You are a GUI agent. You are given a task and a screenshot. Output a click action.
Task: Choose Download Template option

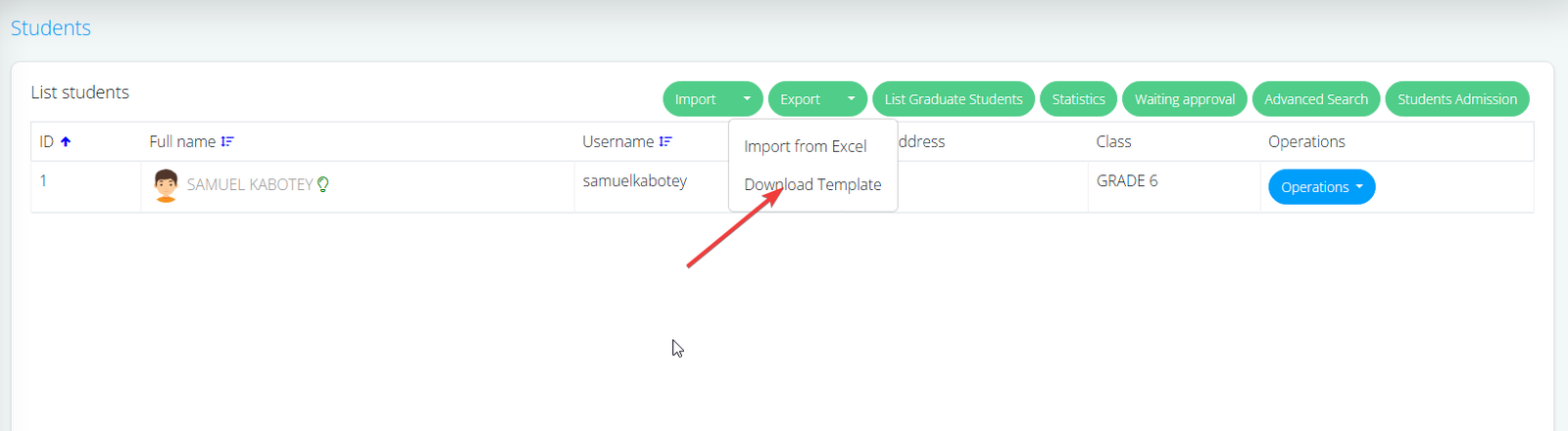[812, 184]
